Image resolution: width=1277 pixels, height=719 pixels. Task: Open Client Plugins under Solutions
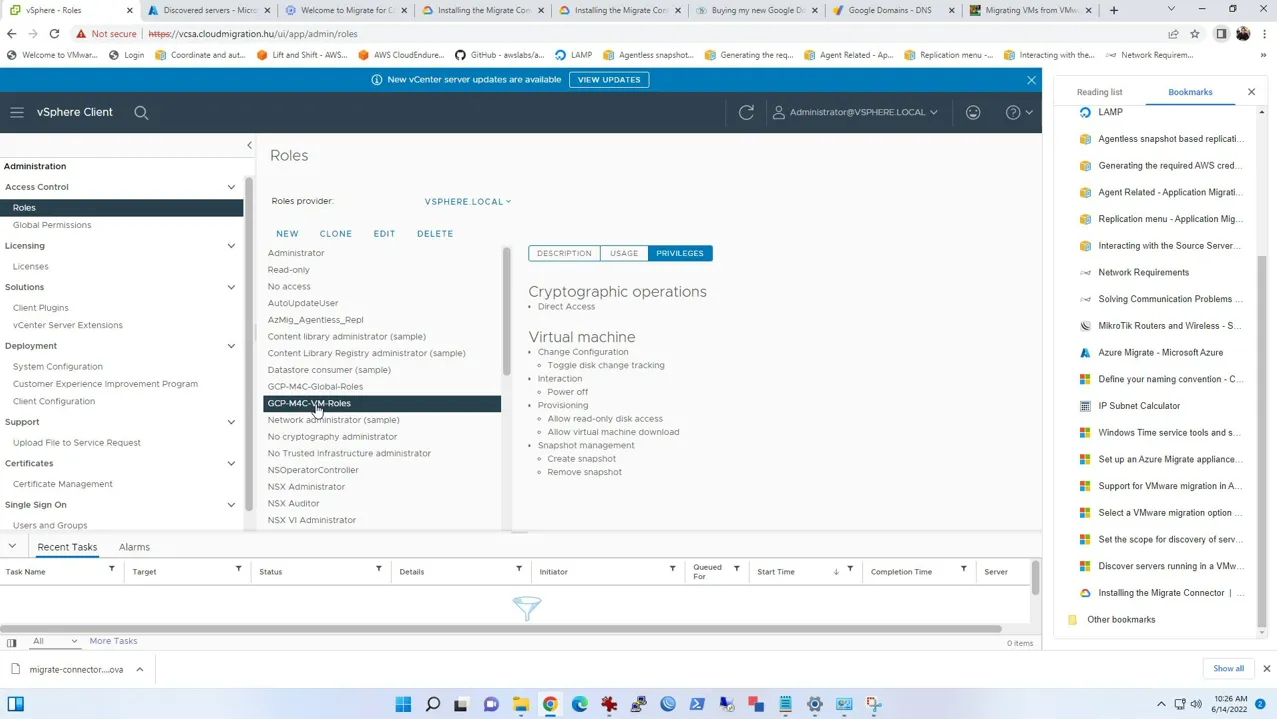40,308
